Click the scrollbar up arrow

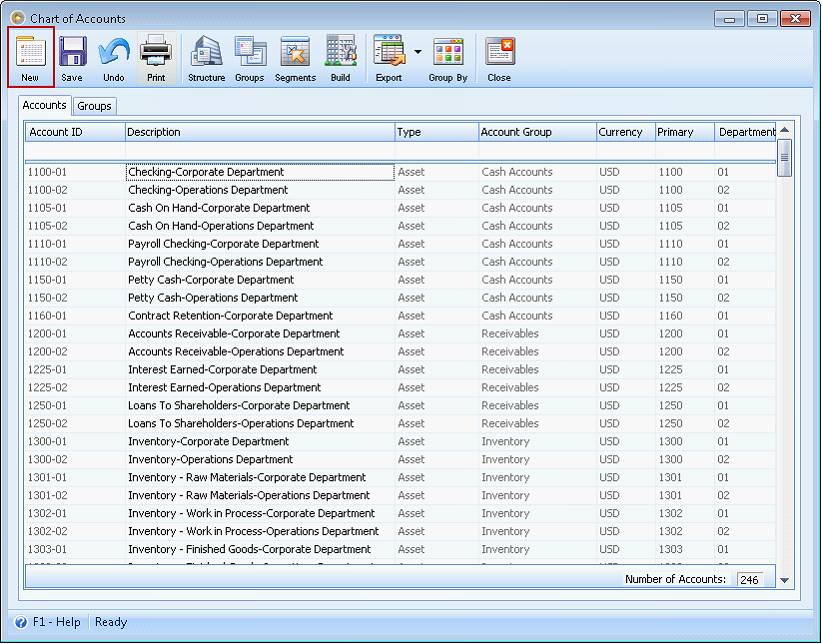tap(785, 130)
